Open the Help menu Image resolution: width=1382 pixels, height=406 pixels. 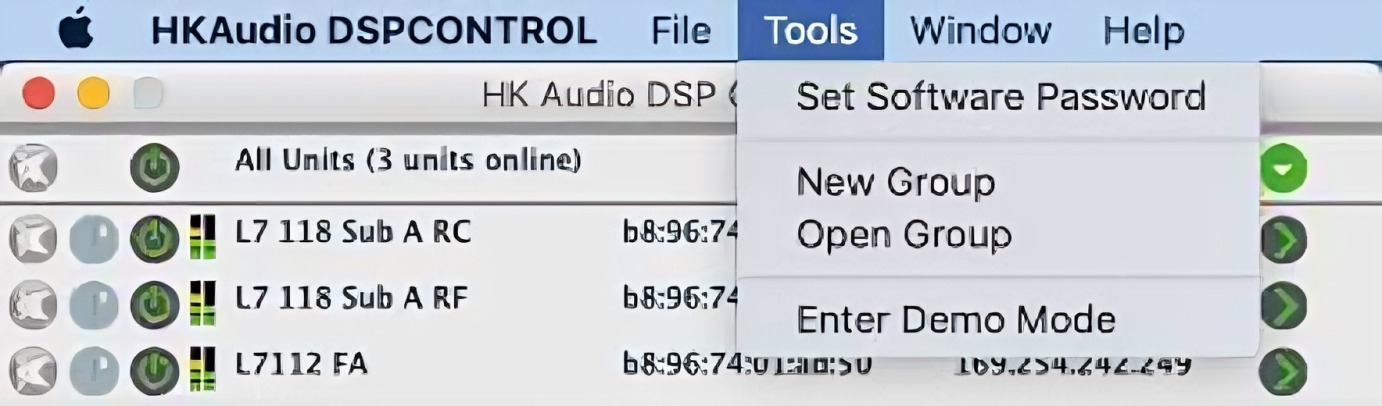point(1143,30)
